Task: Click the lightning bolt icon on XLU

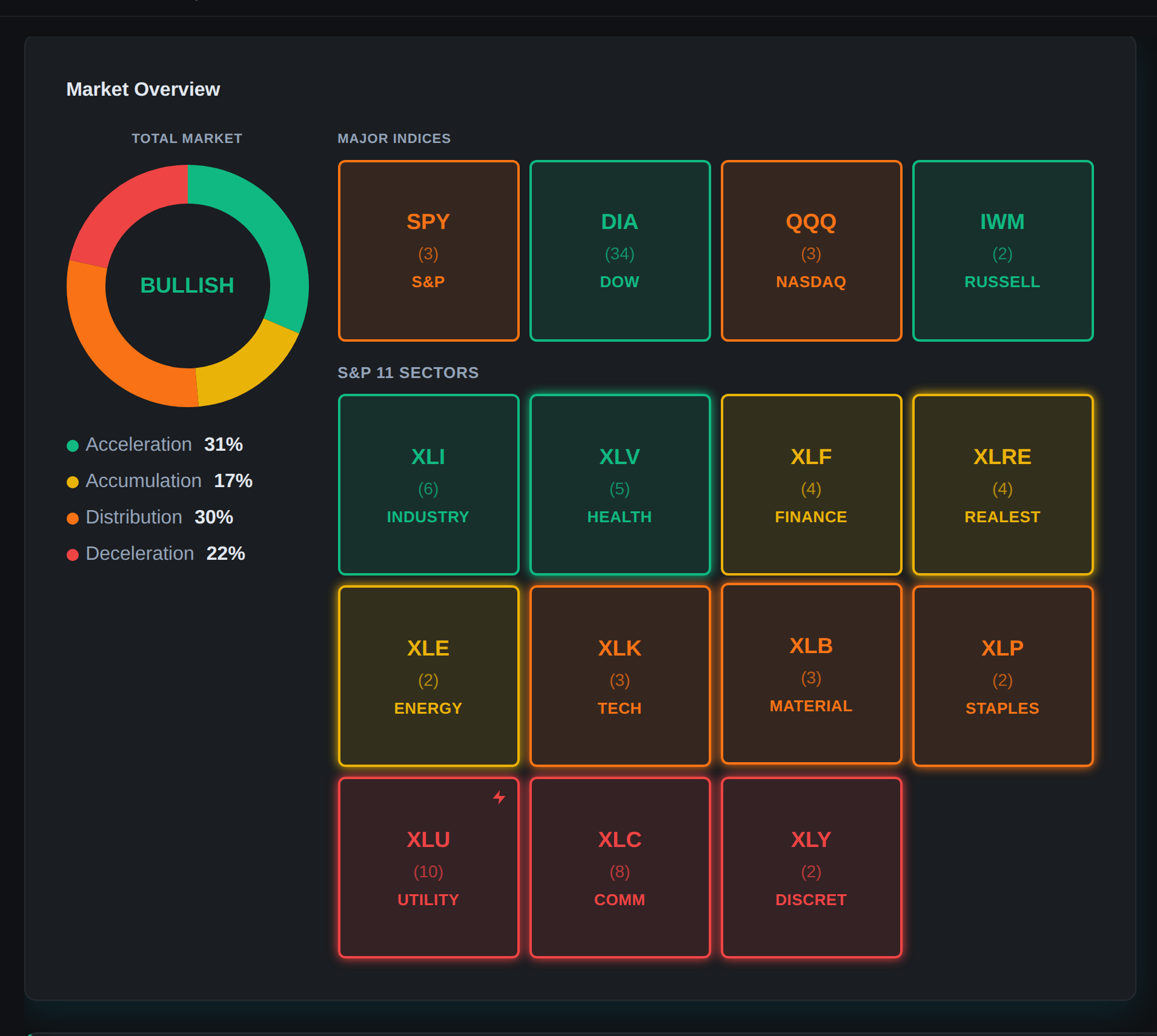Action: (499, 797)
